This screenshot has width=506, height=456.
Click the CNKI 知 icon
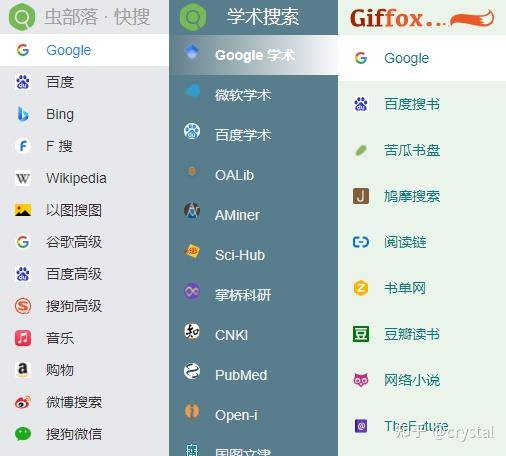click(x=192, y=331)
